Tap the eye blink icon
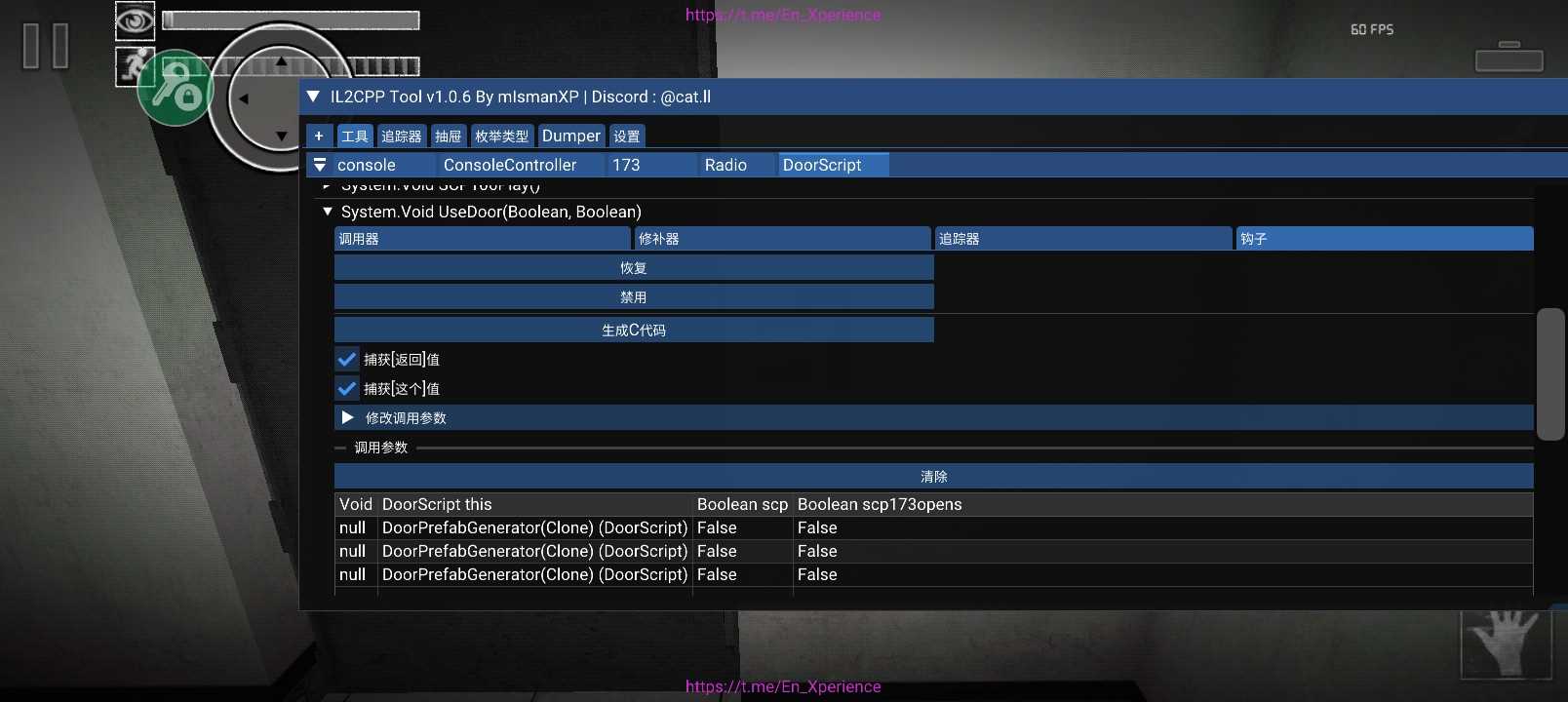Screen dimensions: 1568x702 tap(135, 20)
